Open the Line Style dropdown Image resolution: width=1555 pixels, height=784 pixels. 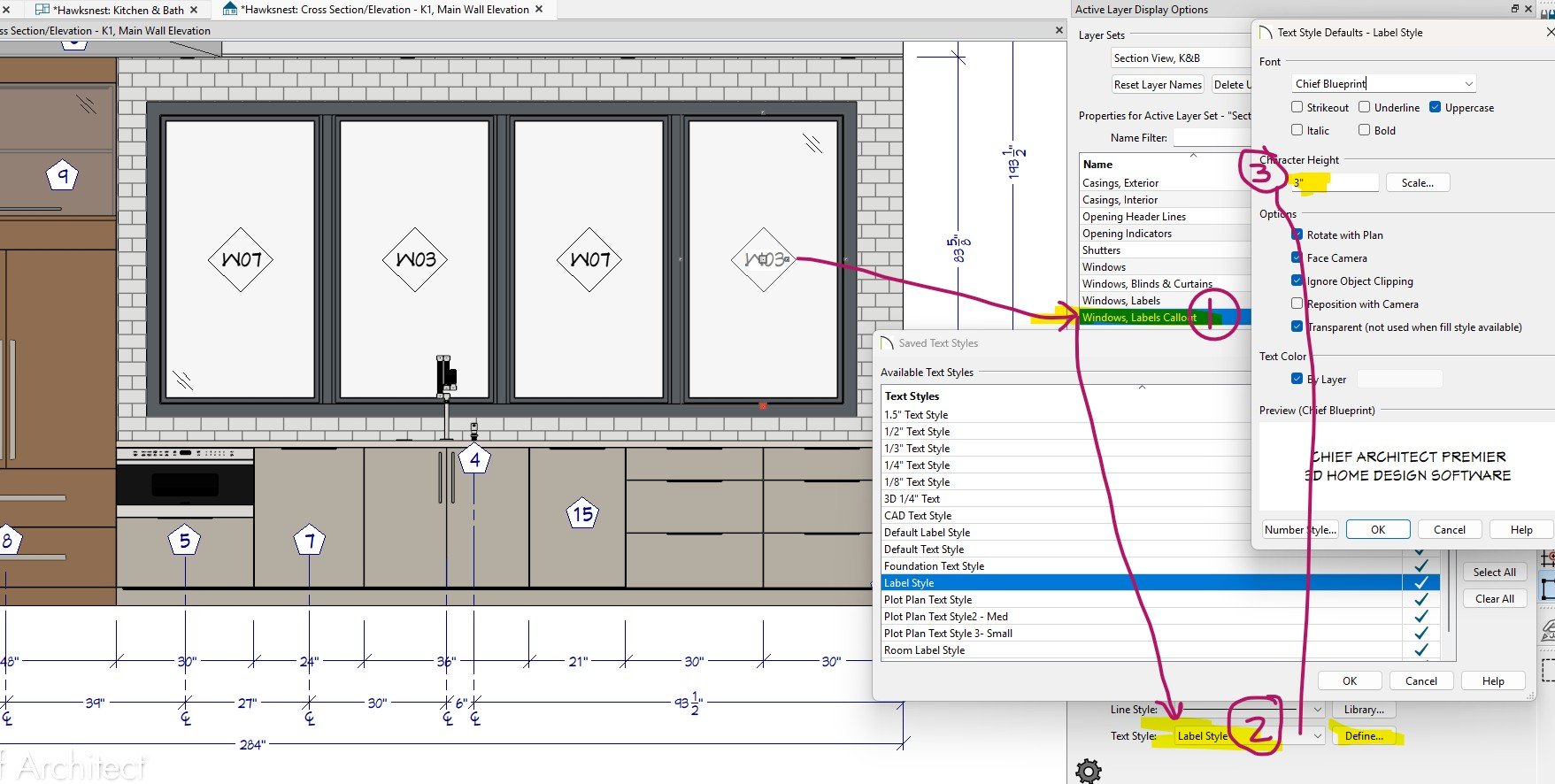1317,710
